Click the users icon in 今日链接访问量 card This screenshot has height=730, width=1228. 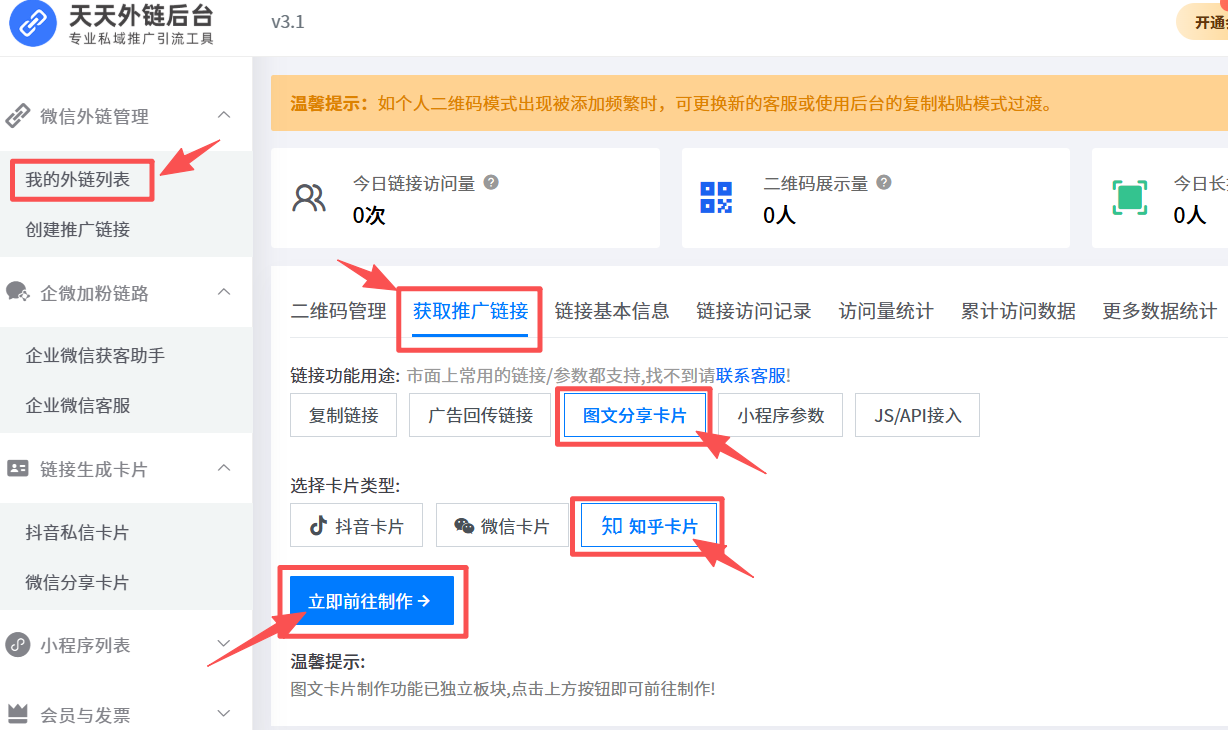click(x=308, y=198)
